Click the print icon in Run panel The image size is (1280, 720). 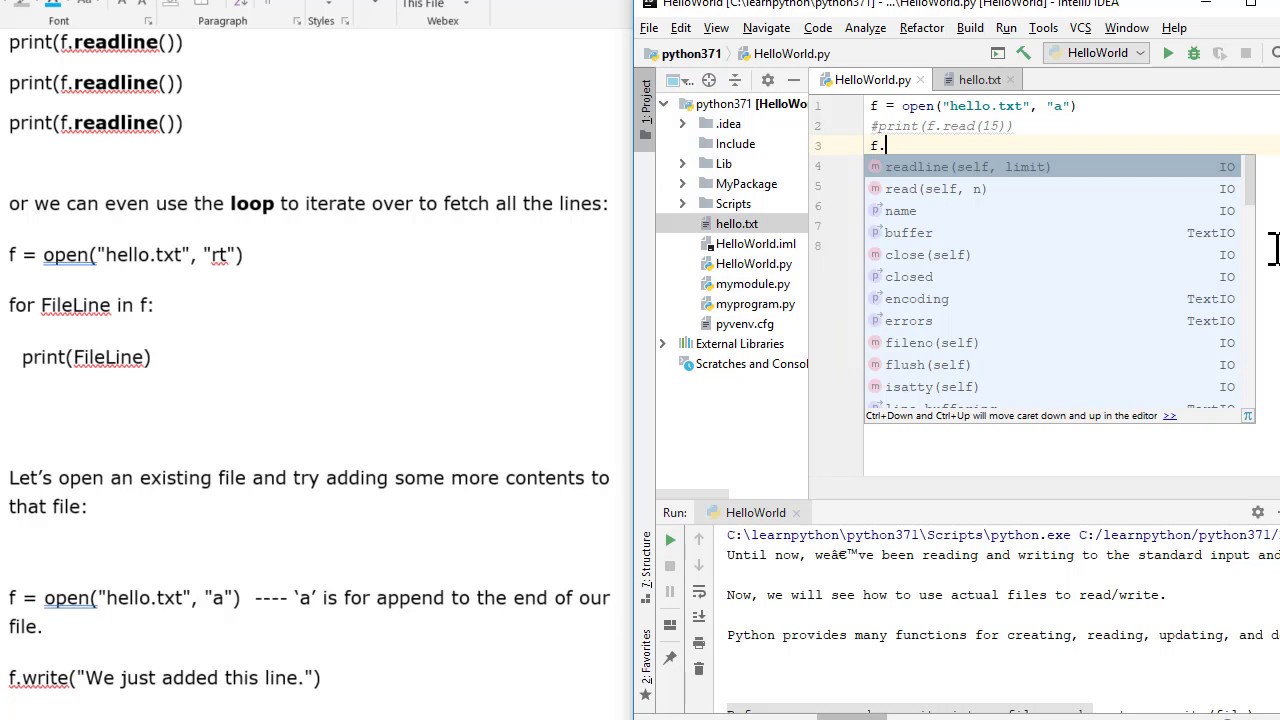pyautogui.click(x=699, y=643)
